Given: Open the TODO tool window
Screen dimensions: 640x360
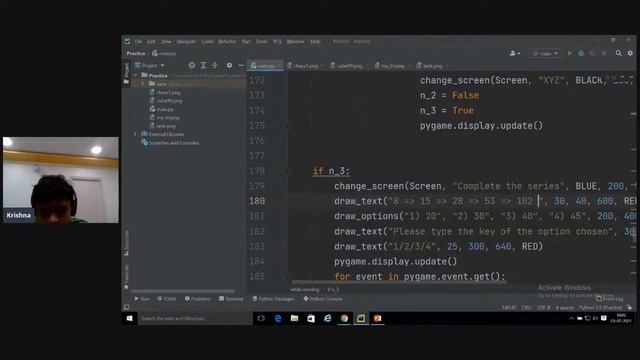Looking at the screenshot, I should point(167,299).
